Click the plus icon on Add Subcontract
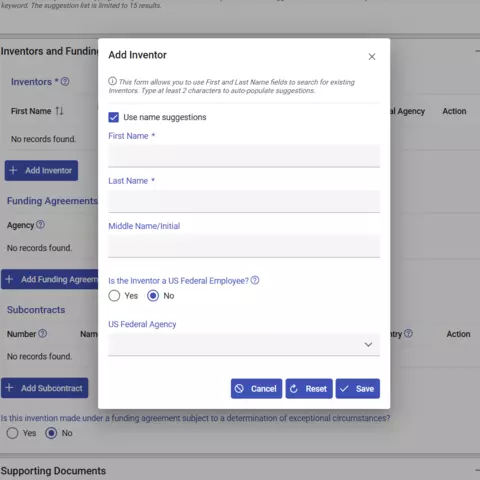Image resolution: width=480 pixels, height=480 pixels. pyautogui.click(x=9, y=388)
